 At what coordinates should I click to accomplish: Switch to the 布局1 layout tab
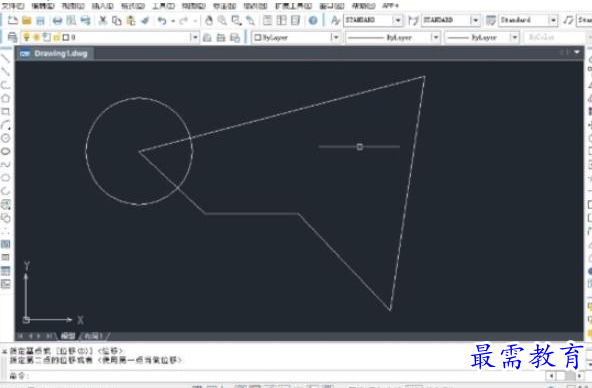coord(93,336)
